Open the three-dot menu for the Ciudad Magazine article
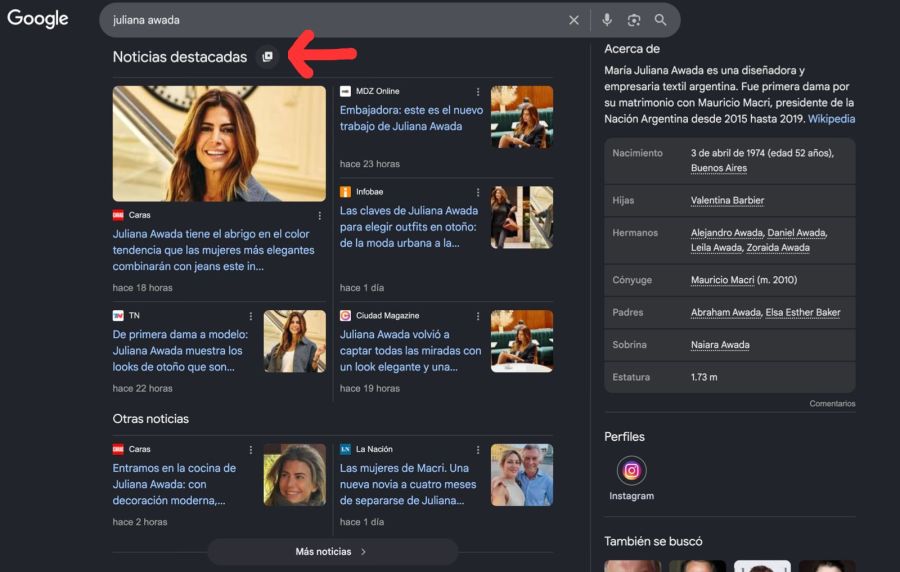900x572 pixels. [x=478, y=316]
